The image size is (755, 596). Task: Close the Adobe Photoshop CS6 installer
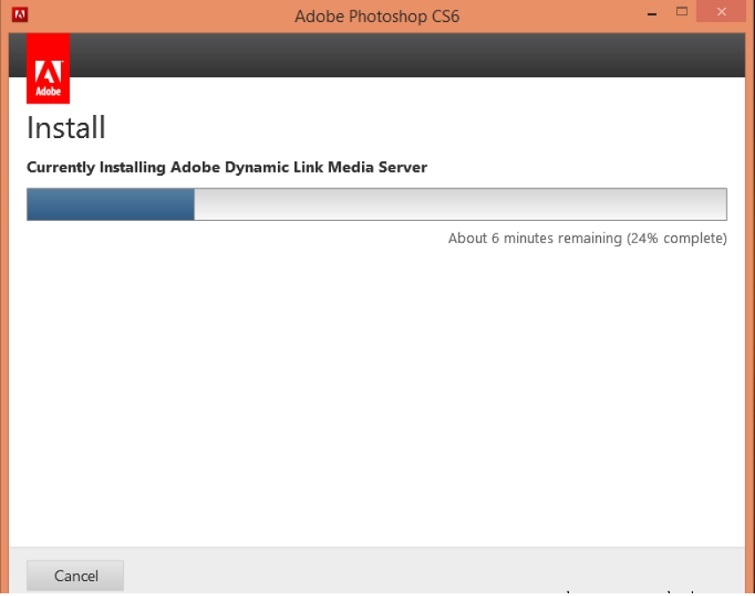click(726, 13)
